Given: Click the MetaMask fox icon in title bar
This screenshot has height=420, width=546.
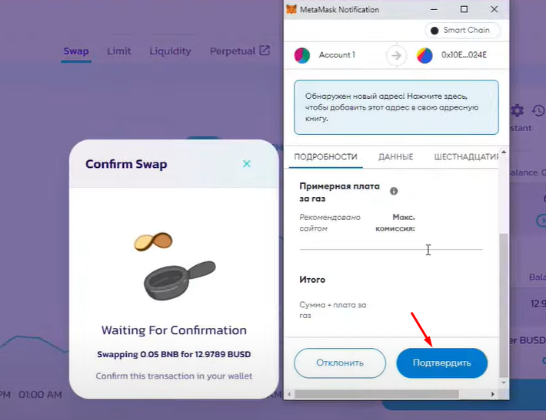Looking at the screenshot, I should (291, 9).
